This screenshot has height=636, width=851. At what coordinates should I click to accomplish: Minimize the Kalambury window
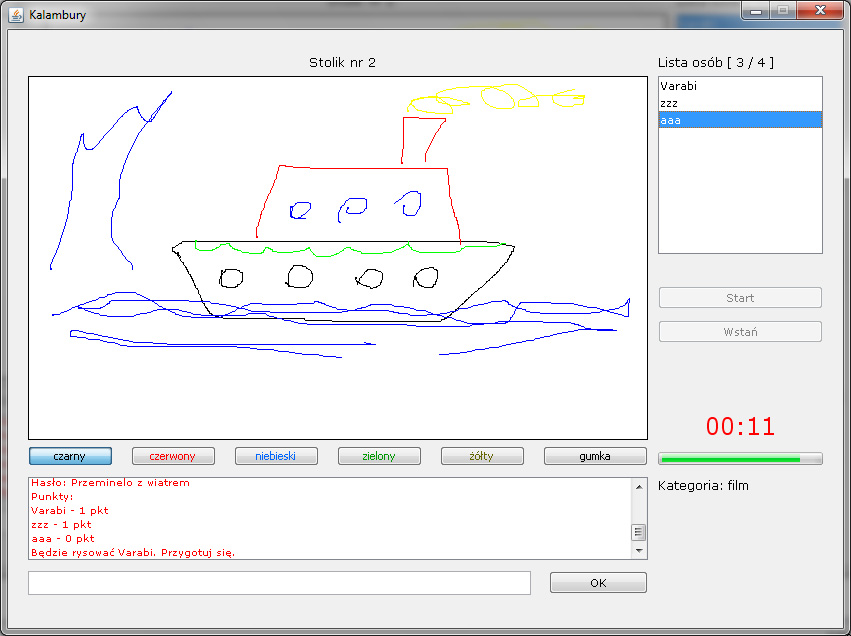[757, 11]
